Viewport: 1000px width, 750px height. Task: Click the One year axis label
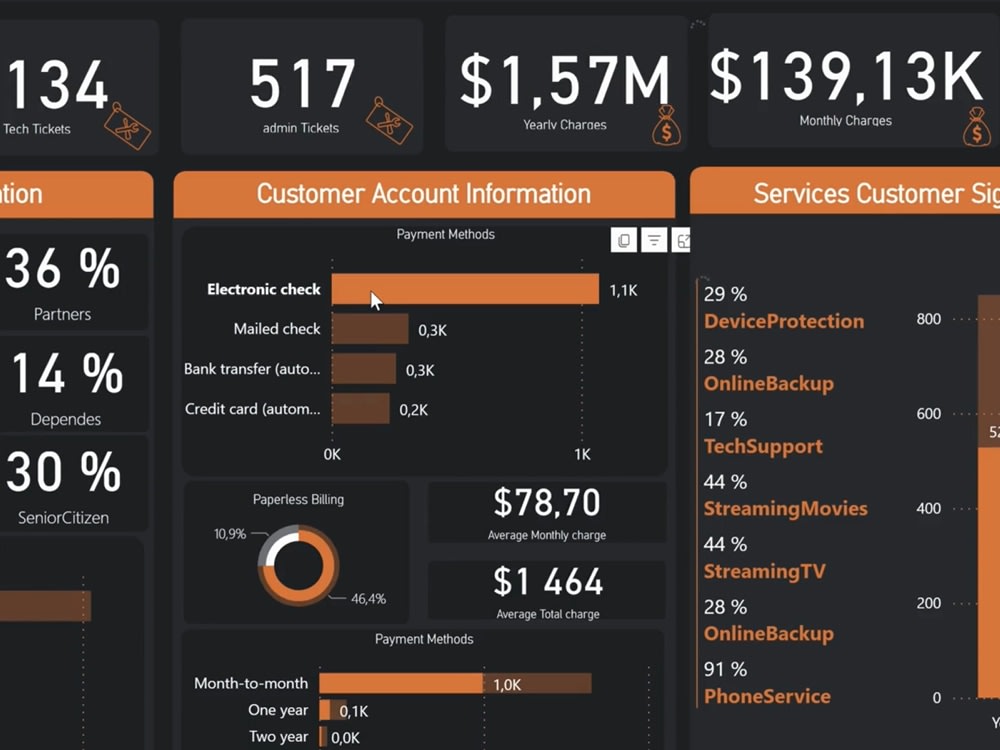(x=277, y=710)
